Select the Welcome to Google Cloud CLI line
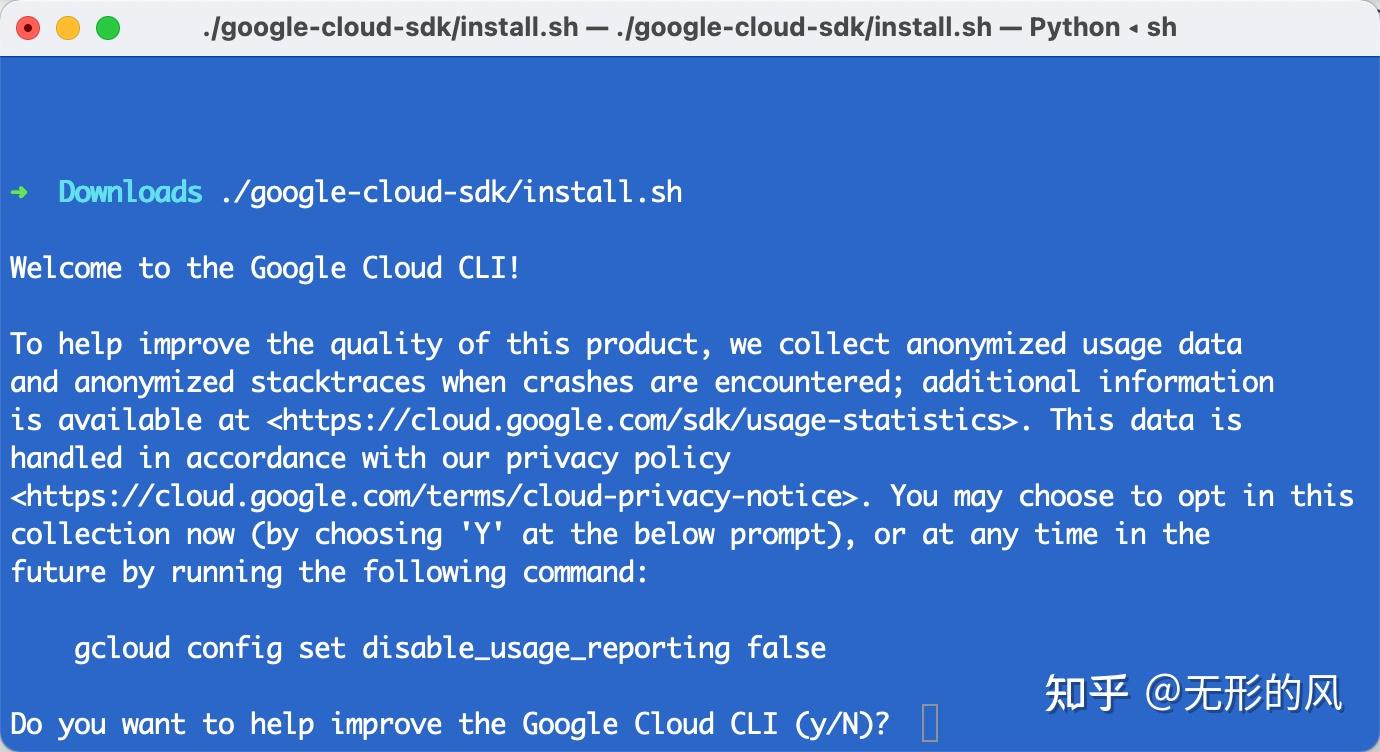1380x752 pixels. 265,267
